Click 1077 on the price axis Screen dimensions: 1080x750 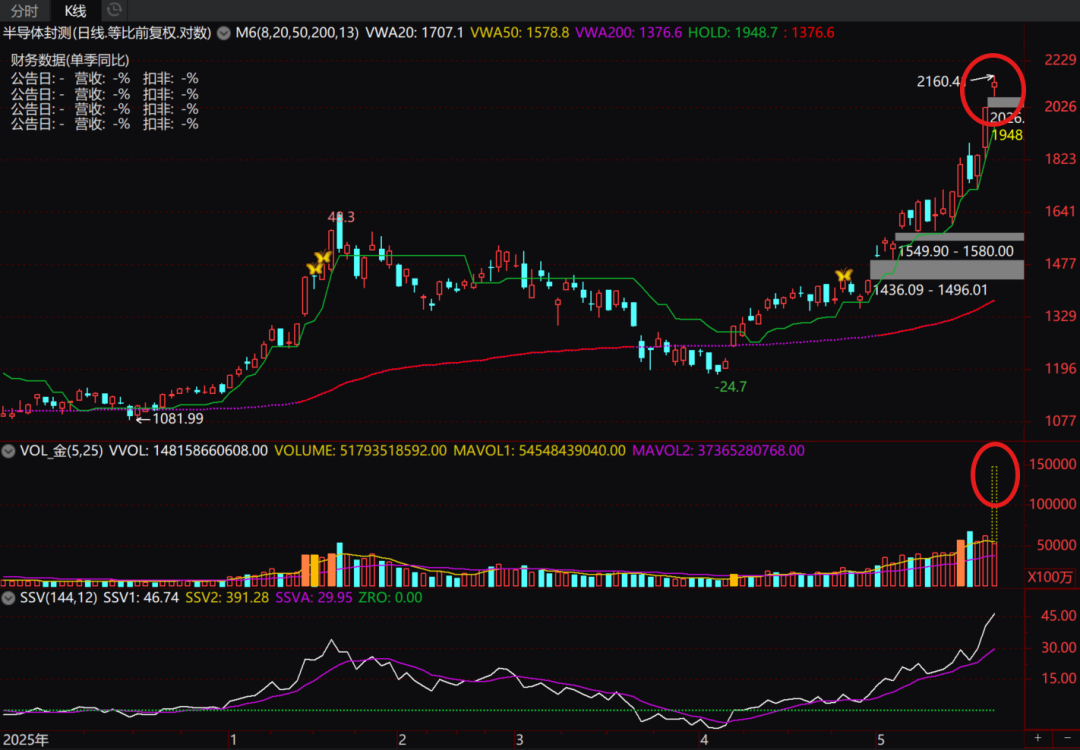(1060, 420)
